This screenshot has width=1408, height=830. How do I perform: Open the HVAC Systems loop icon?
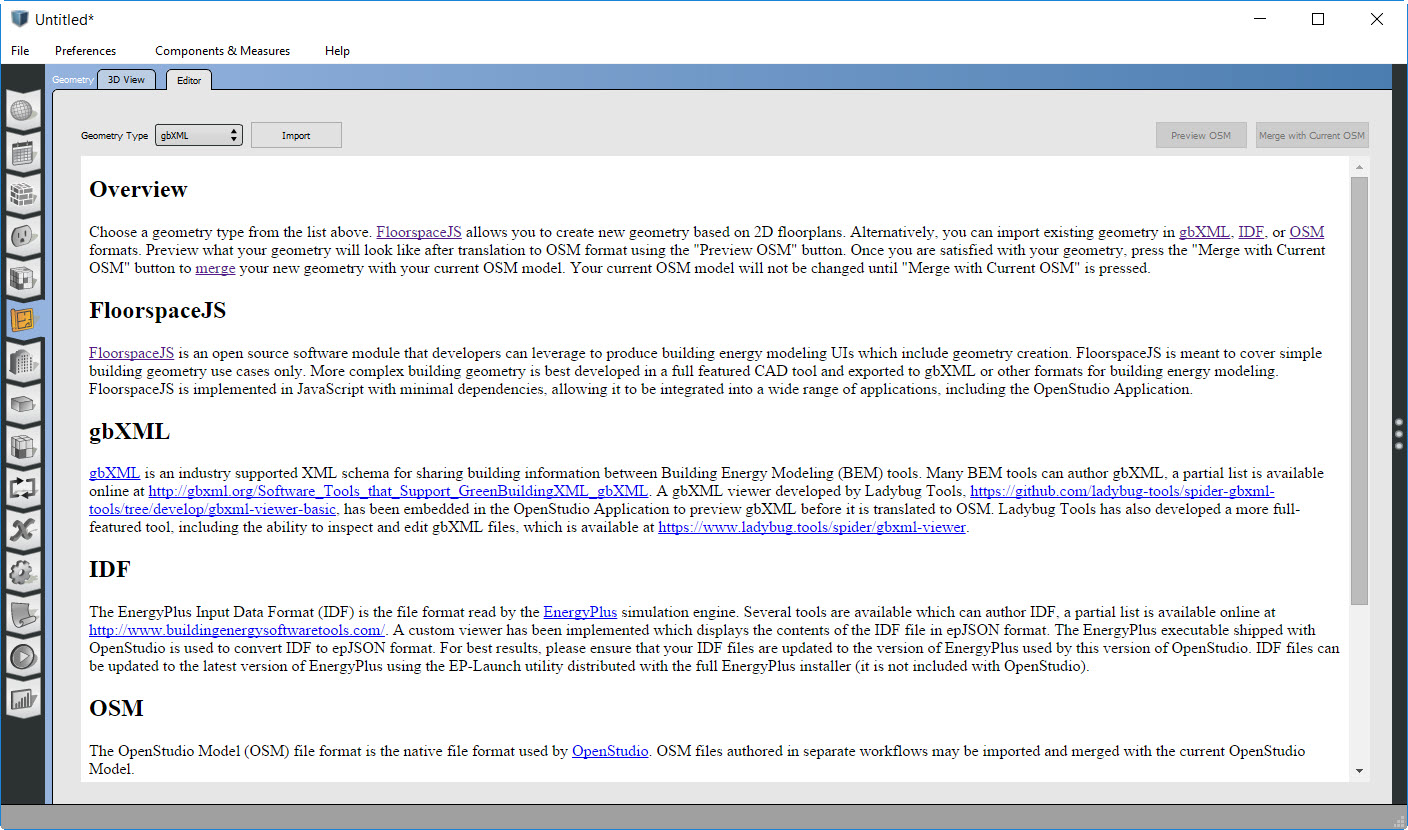[23, 488]
